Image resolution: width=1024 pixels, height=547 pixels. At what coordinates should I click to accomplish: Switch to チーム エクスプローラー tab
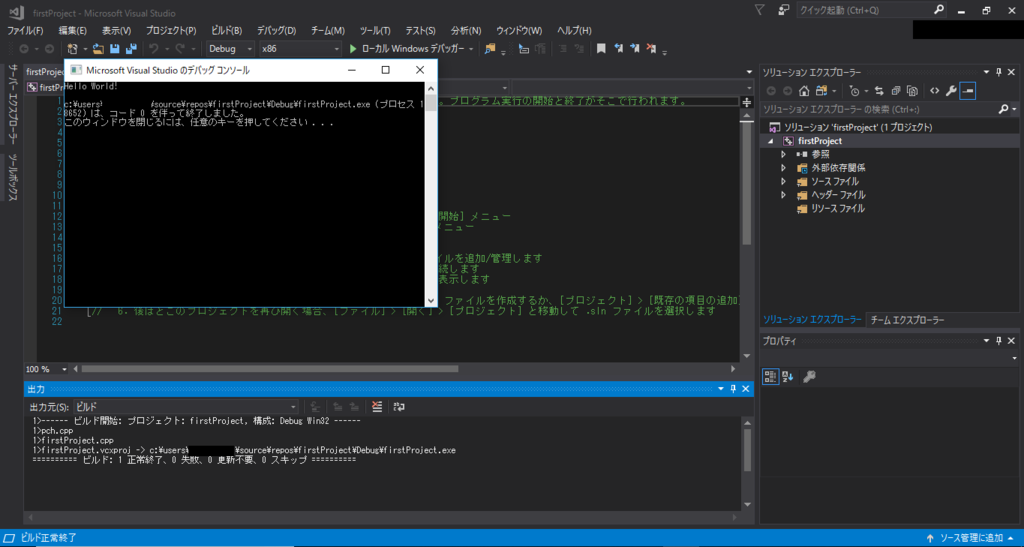tap(907, 320)
